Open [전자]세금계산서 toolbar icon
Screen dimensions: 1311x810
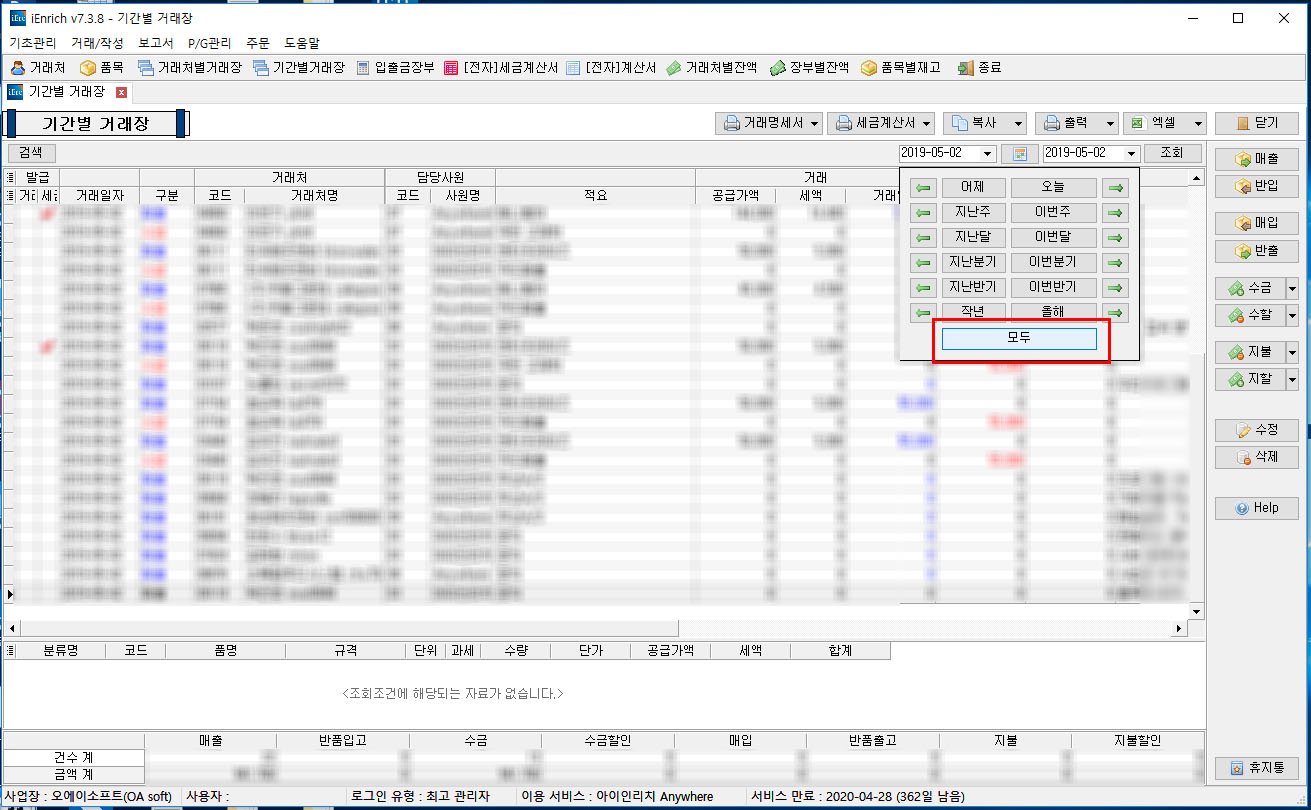click(x=500, y=68)
